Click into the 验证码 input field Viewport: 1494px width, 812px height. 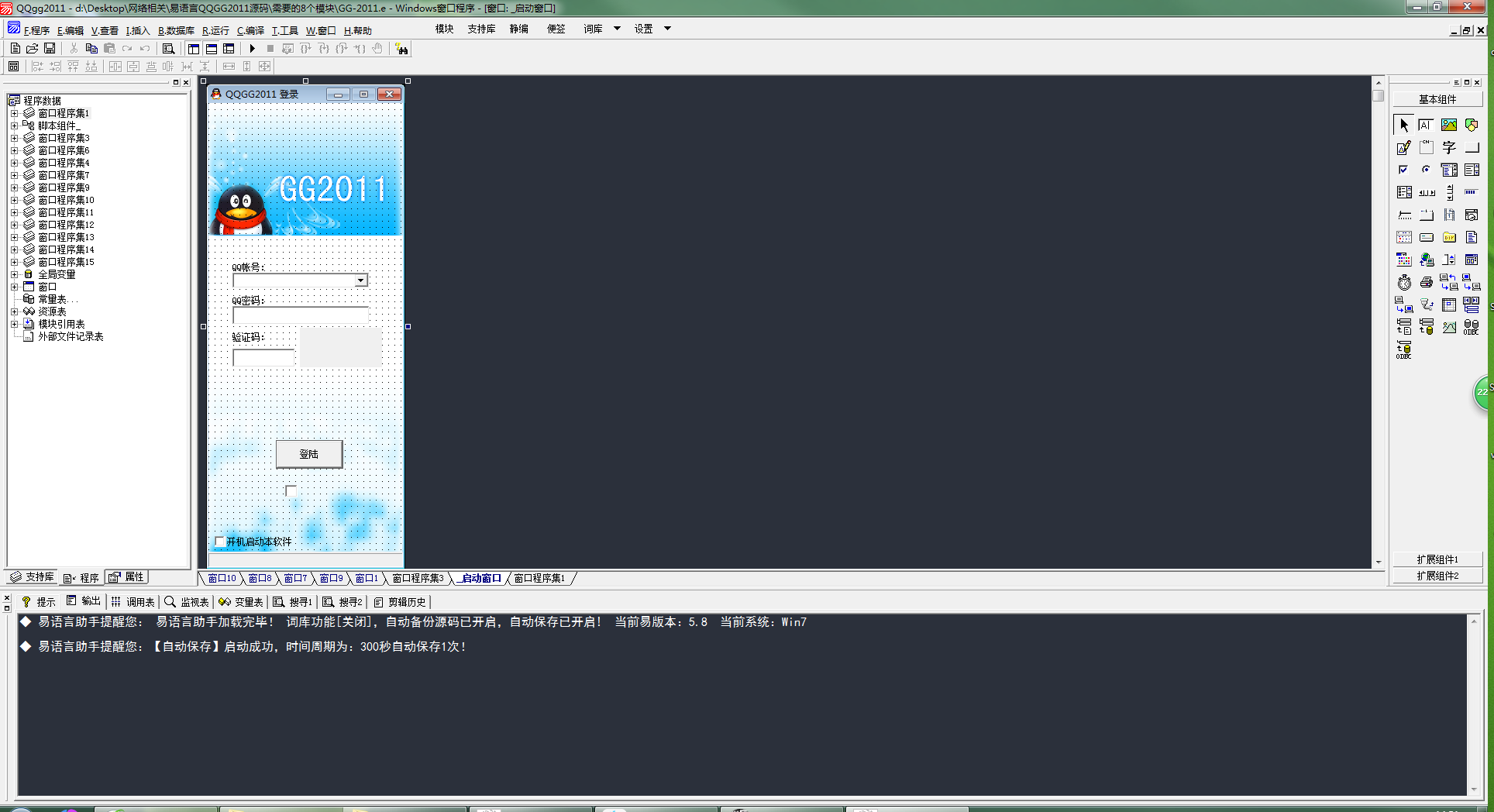click(x=263, y=357)
